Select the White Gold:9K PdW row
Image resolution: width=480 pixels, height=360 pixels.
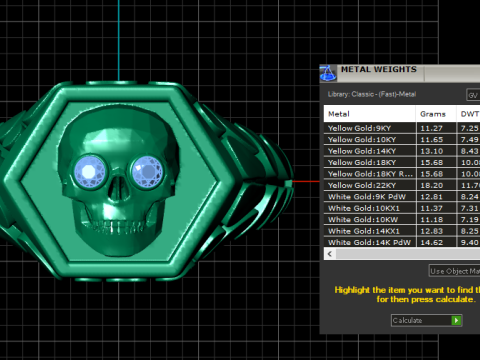tap(402, 197)
